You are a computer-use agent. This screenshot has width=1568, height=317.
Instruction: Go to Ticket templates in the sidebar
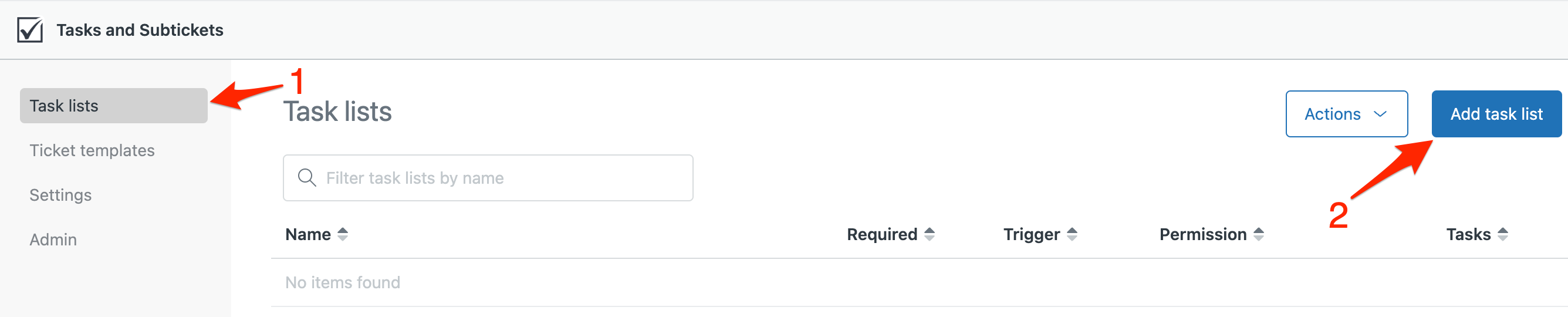click(x=92, y=150)
